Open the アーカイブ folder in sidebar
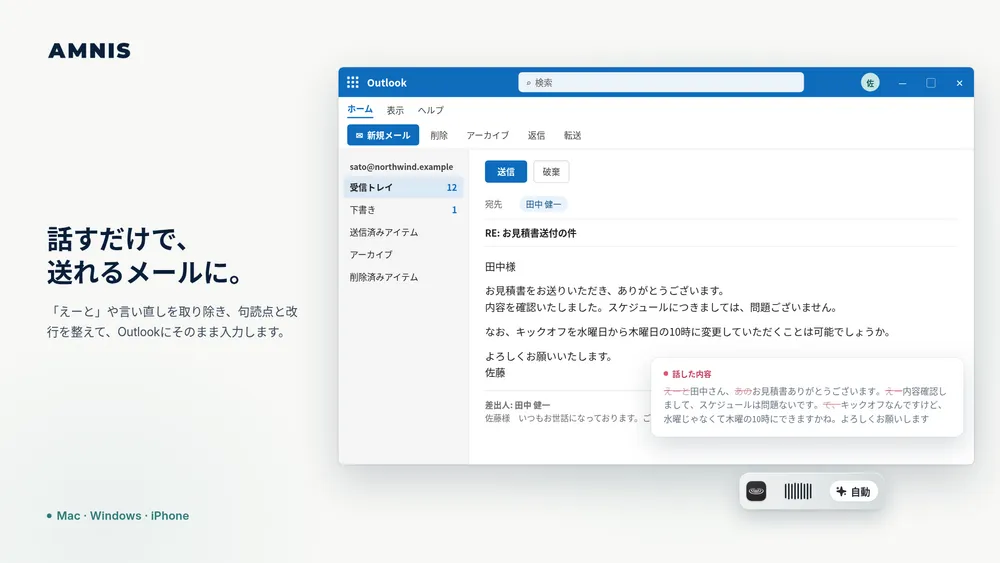Viewport: 1000px width, 563px height. coord(403,254)
